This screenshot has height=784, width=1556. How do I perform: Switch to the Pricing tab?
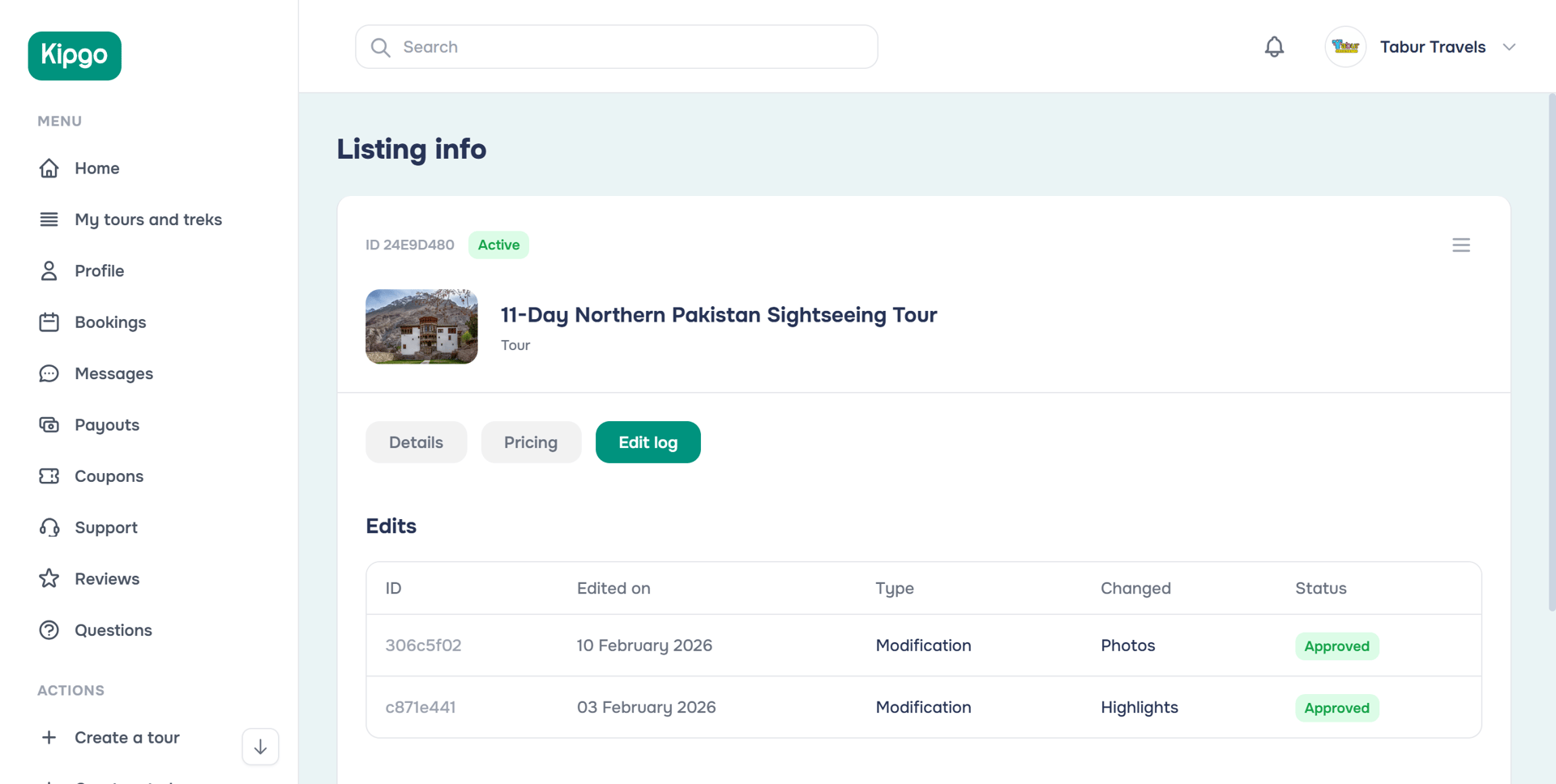click(531, 442)
